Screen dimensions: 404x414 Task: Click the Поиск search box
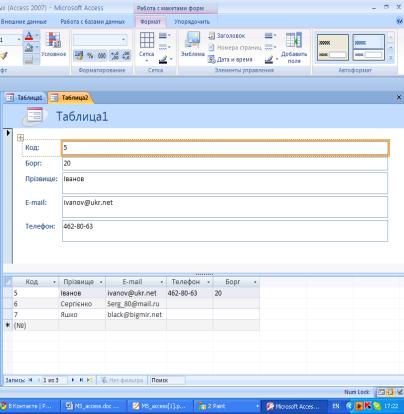coord(167,380)
